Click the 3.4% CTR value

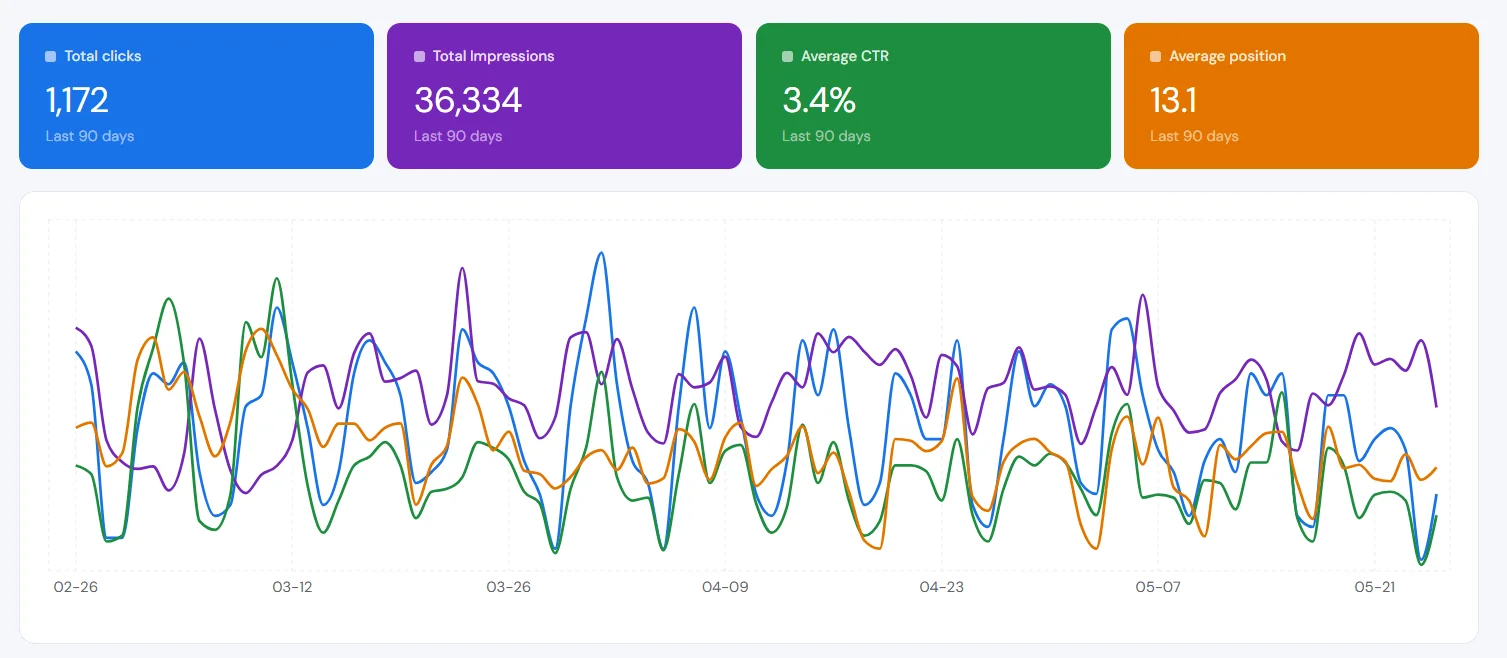pos(819,100)
